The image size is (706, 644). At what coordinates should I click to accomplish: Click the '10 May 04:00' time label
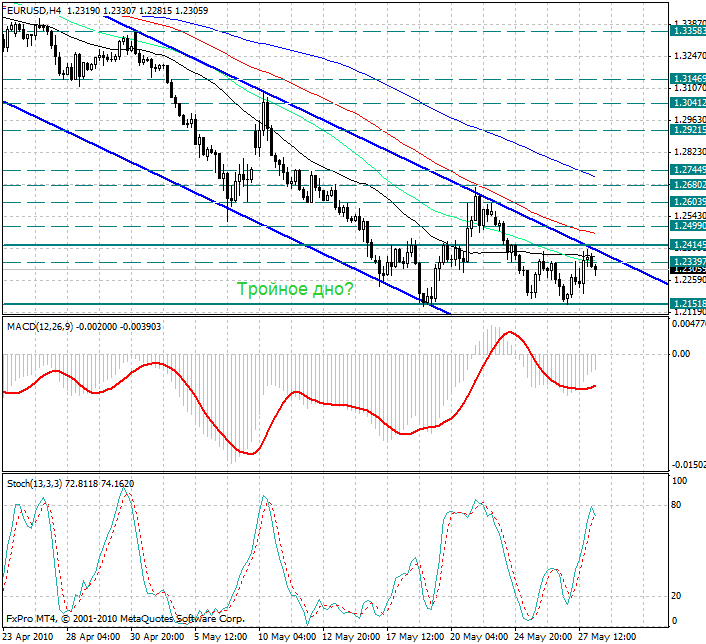287,637
